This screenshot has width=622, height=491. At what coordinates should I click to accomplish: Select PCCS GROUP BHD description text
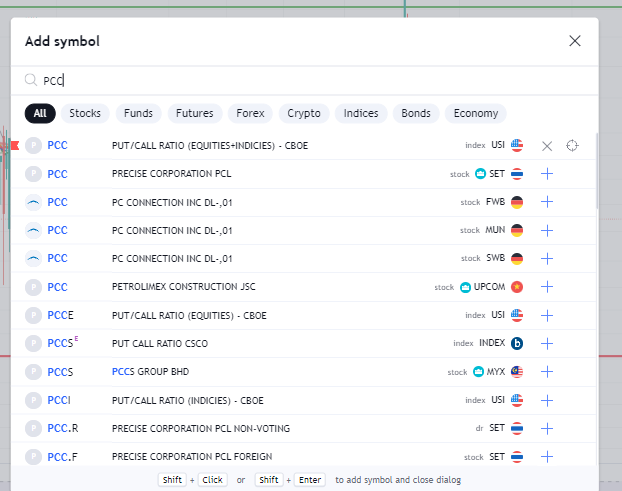click(150, 372)
